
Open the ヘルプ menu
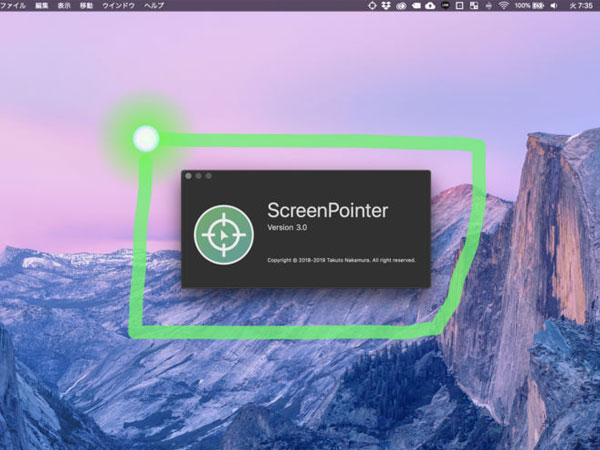154,5
